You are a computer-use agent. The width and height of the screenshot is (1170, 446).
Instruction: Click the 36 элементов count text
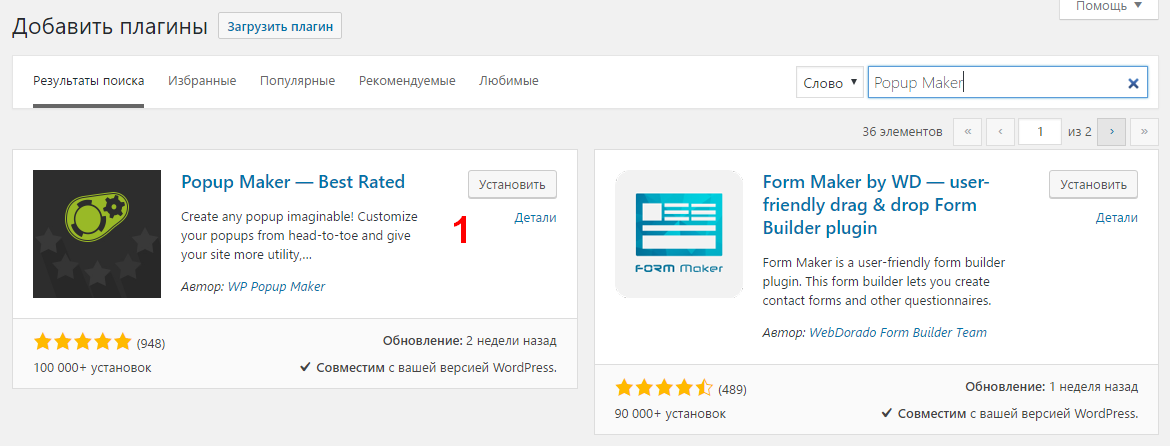click(x=903, y=132)
